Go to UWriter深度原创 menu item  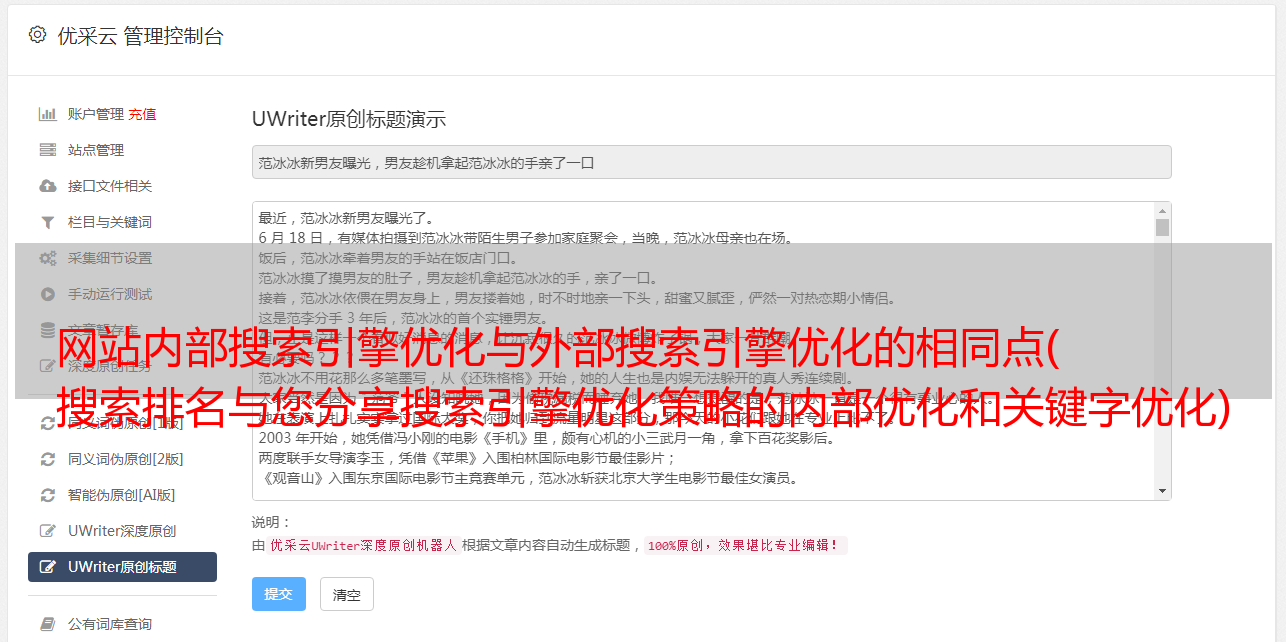[x=122, y=531]
